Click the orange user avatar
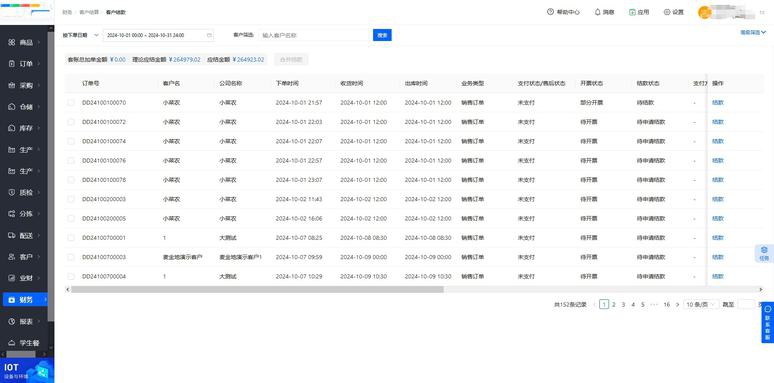The image size is (774, 383). click(x=704, y=12)
